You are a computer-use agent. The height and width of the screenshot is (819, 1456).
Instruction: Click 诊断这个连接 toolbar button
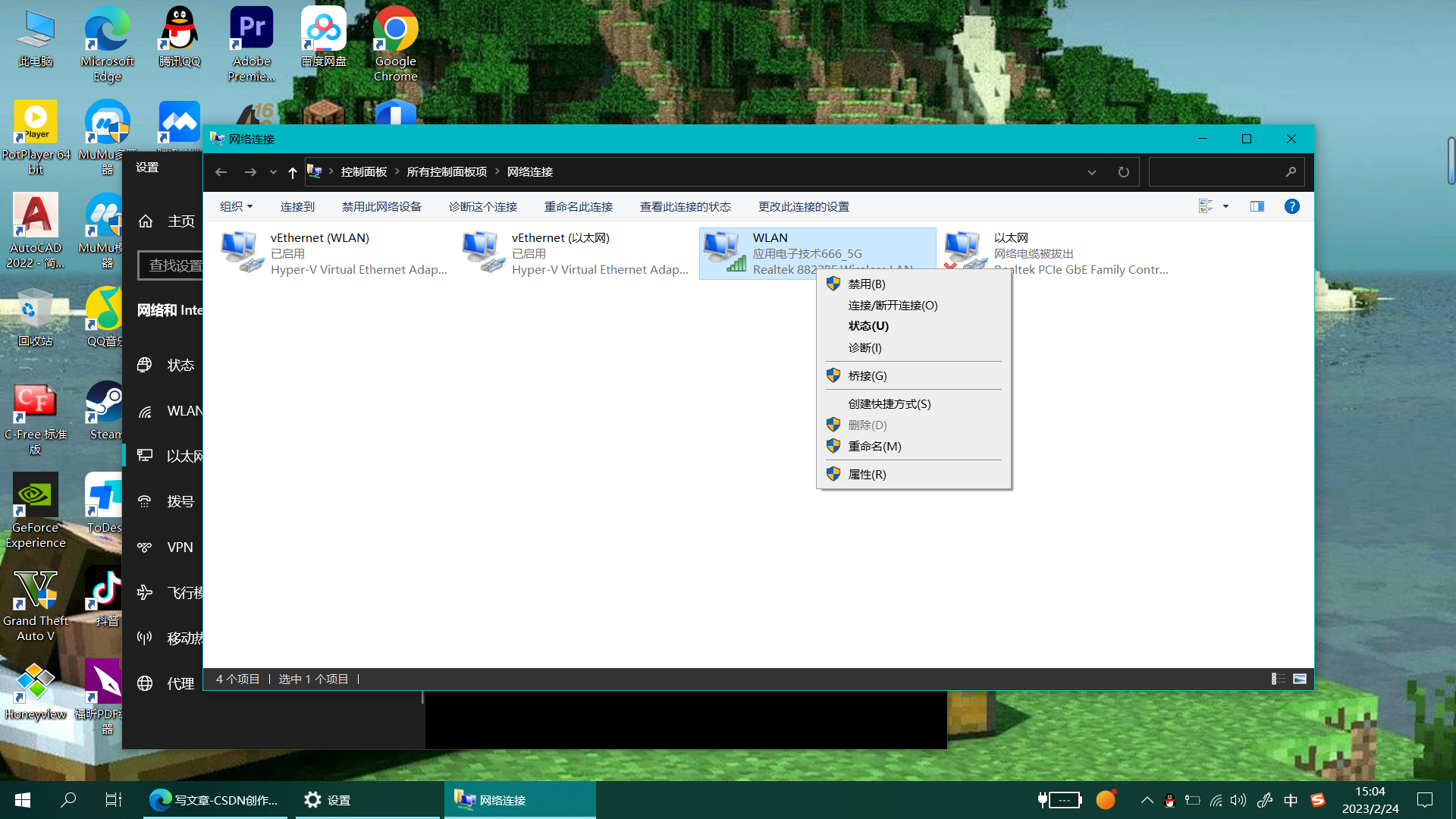coord(482,206)
